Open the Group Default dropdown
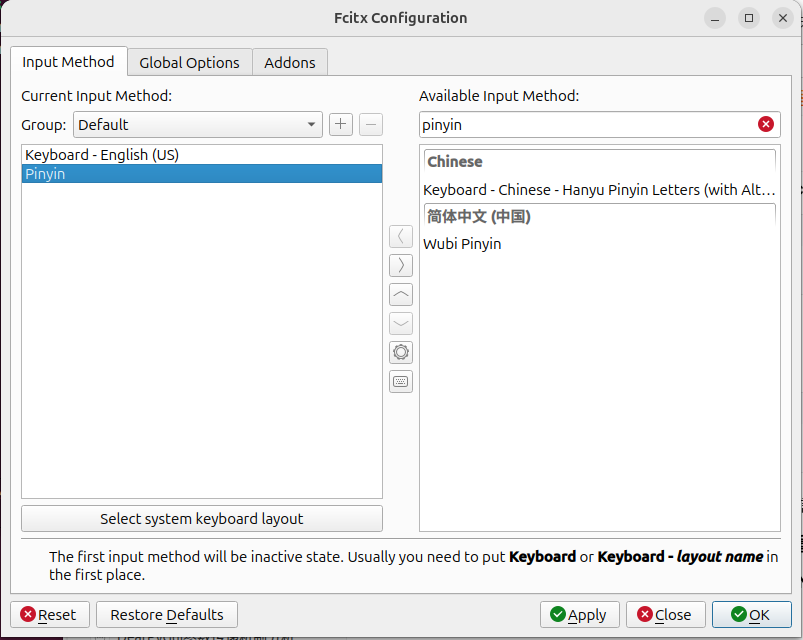 [x=198, y=124]
